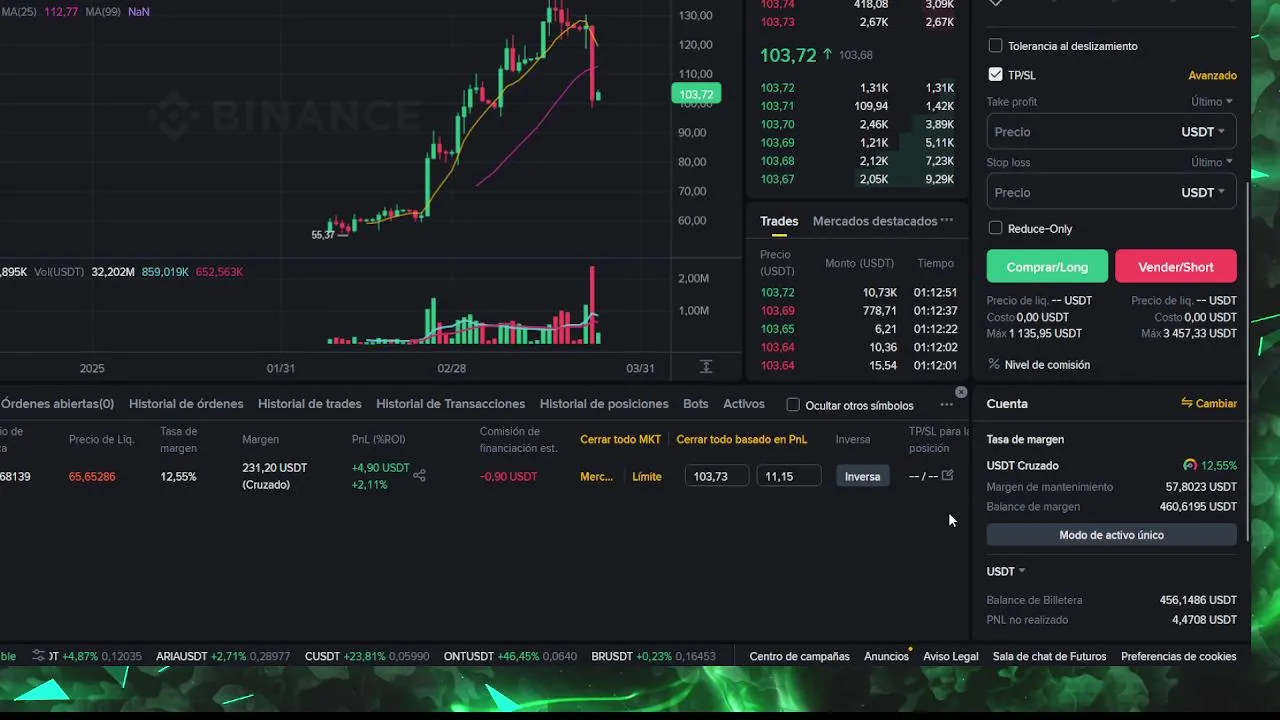This screenshot has width=1280, height=720.
Task: Open Nivel de comisión link
Action: (x=1047, y=365)
